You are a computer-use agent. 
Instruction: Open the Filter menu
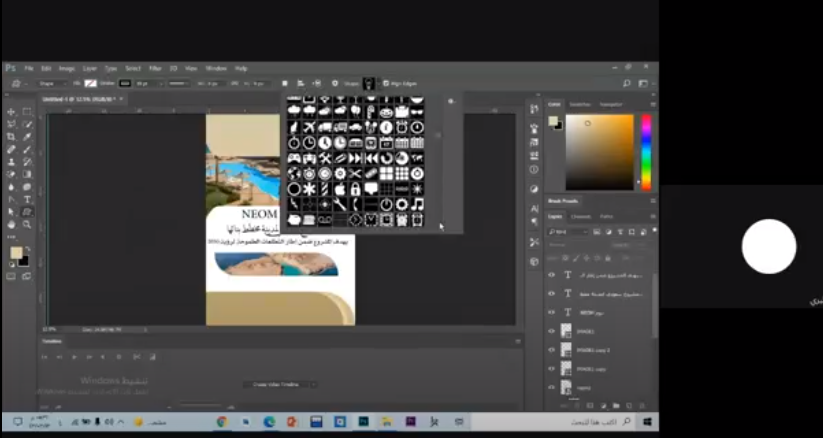[x=155, y=68]
